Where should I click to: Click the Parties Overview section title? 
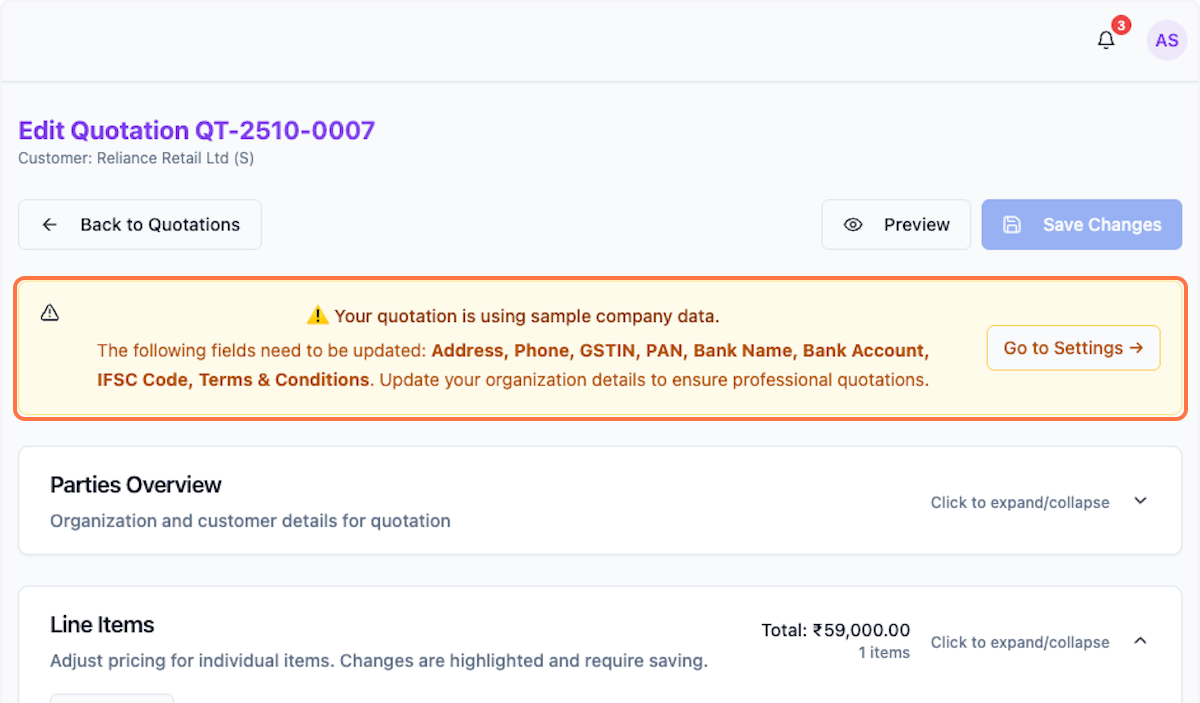coord(136,485)
